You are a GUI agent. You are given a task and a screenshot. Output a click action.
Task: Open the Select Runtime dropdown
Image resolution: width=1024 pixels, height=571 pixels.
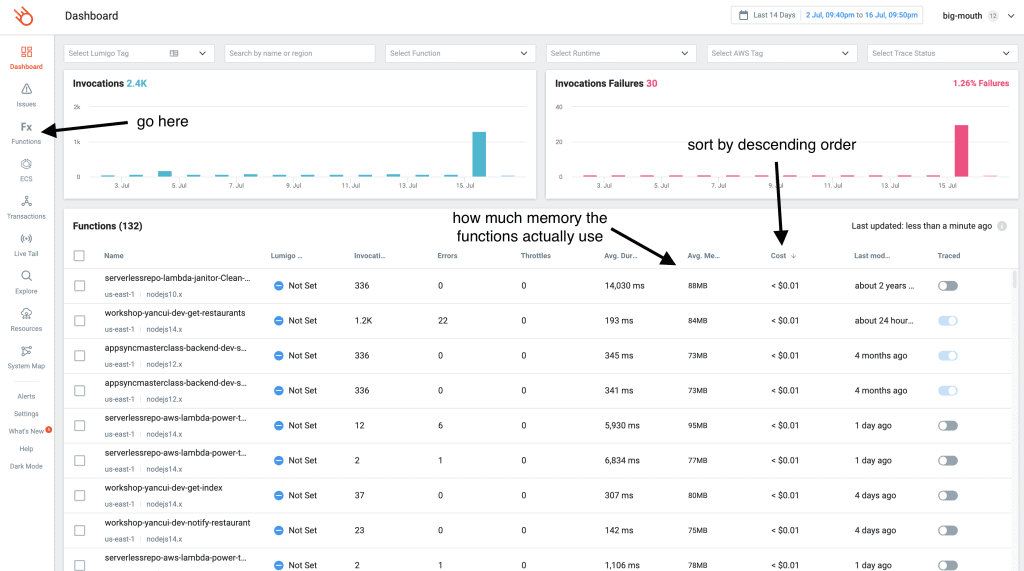[x=618, y=53]
